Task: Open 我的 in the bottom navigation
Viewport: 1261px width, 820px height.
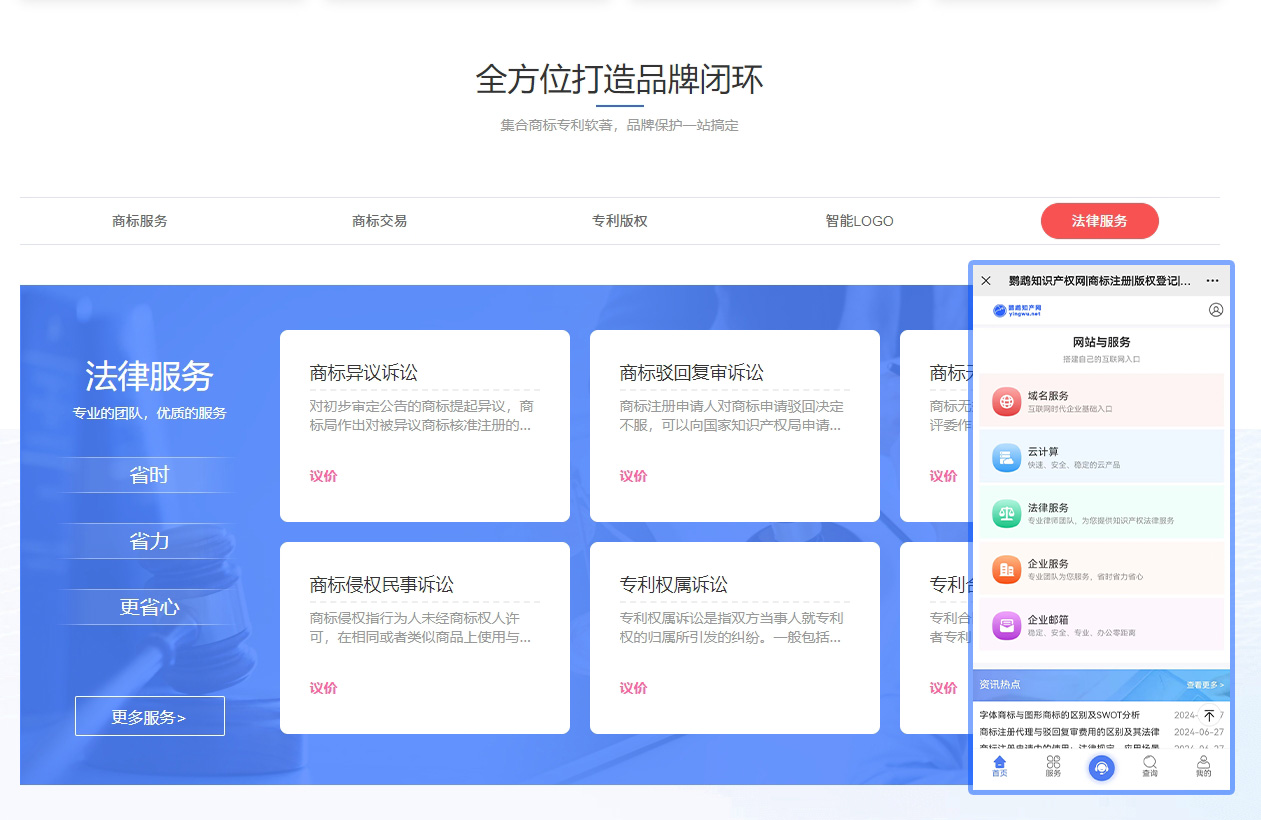Action: (1203, 766)
